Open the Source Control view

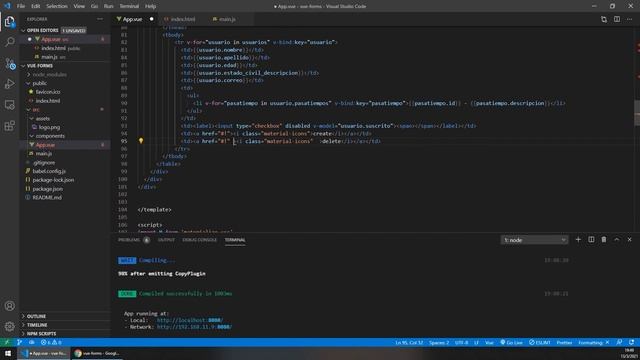click(10, 63)
